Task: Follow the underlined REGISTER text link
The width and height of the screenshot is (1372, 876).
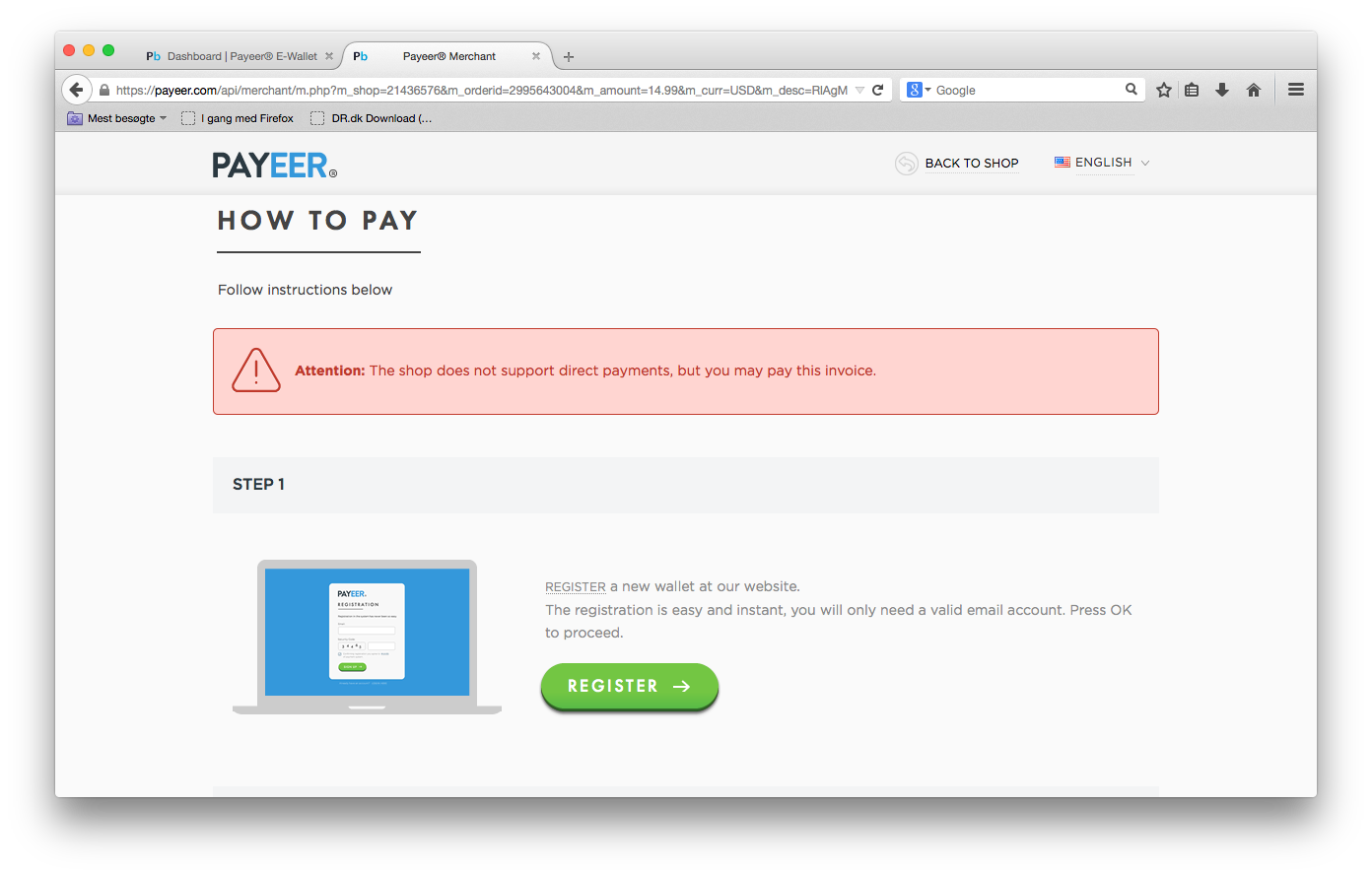Action: point(576,586)
